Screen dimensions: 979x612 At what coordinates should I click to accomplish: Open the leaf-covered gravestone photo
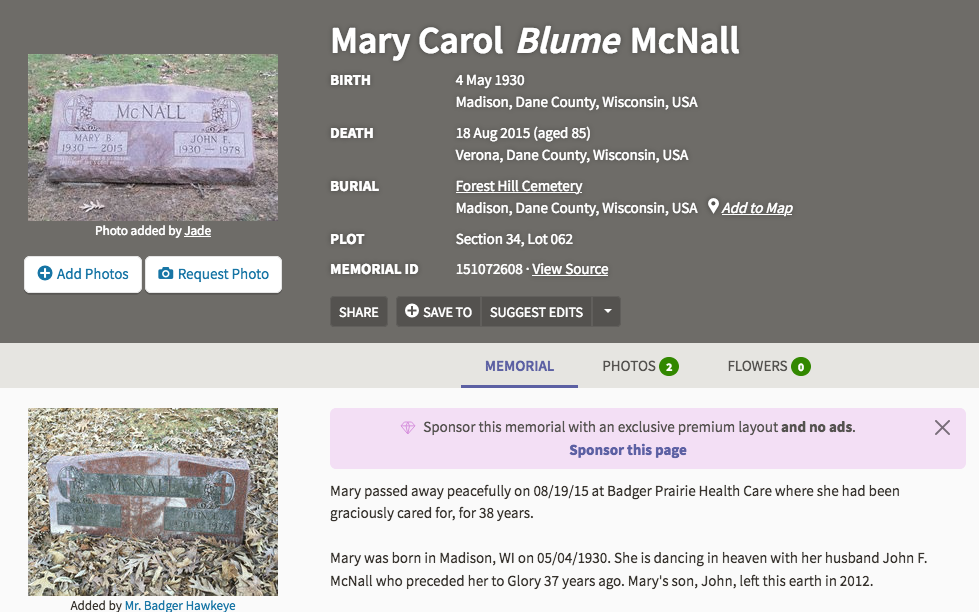click(x=153, y=502)
